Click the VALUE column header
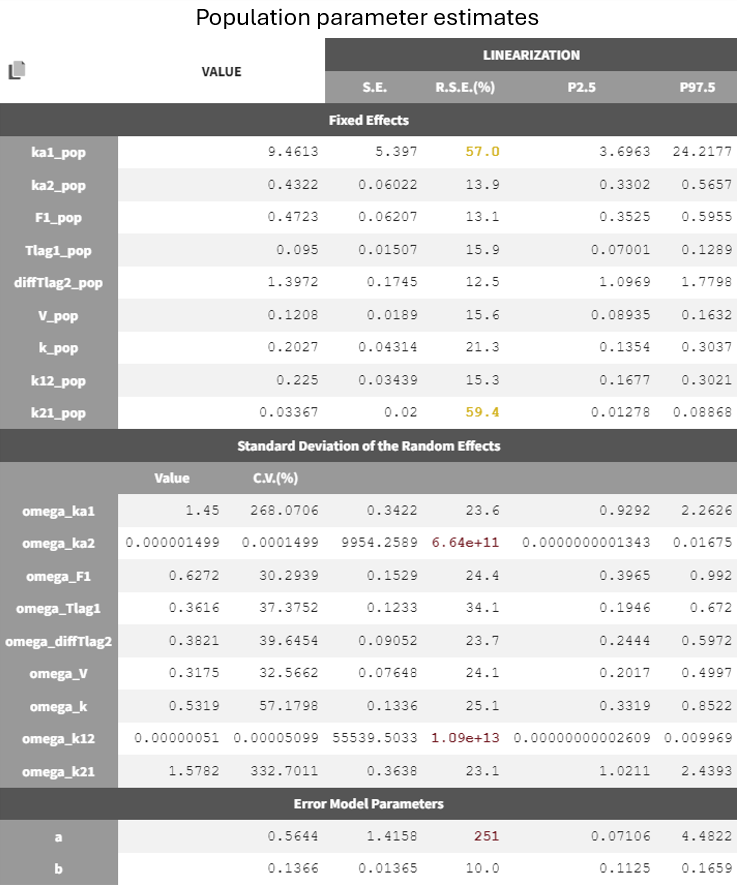737x885 pixels. (221, 71)
